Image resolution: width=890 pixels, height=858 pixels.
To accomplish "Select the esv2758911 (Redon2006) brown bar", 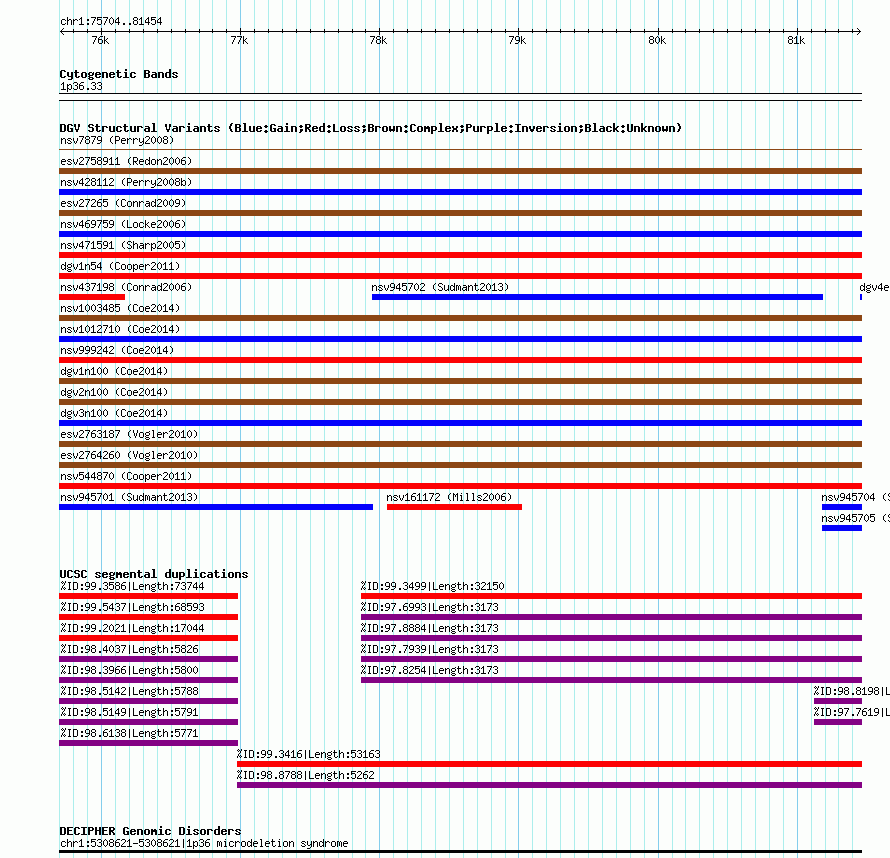I will 460,171.
